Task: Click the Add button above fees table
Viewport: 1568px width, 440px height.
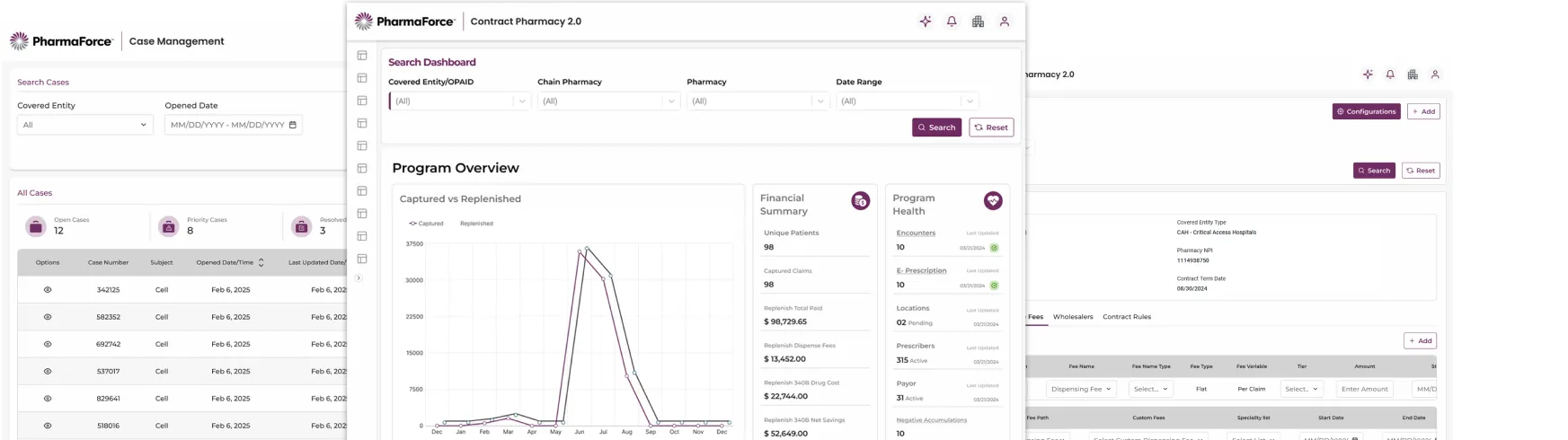Action: coord(1420,341)
